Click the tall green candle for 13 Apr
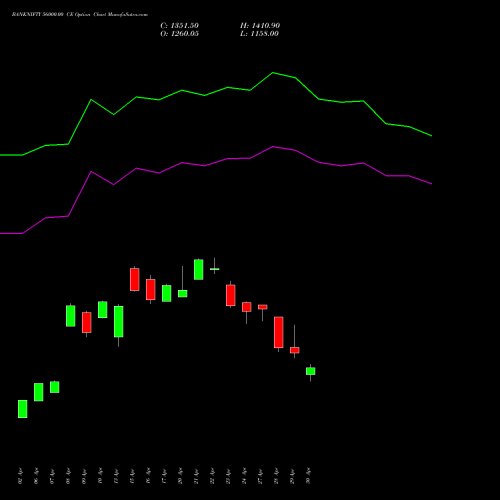This screenshot has height=500, width=500. tap(119, 322)
